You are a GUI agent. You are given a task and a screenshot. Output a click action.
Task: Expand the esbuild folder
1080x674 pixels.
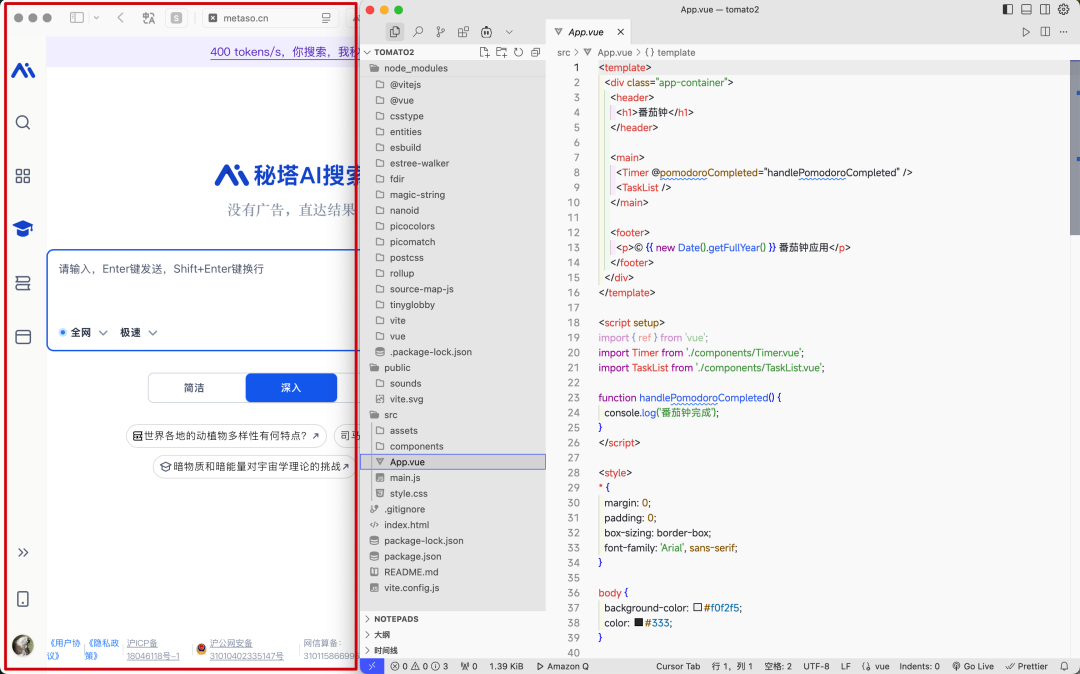453,147
